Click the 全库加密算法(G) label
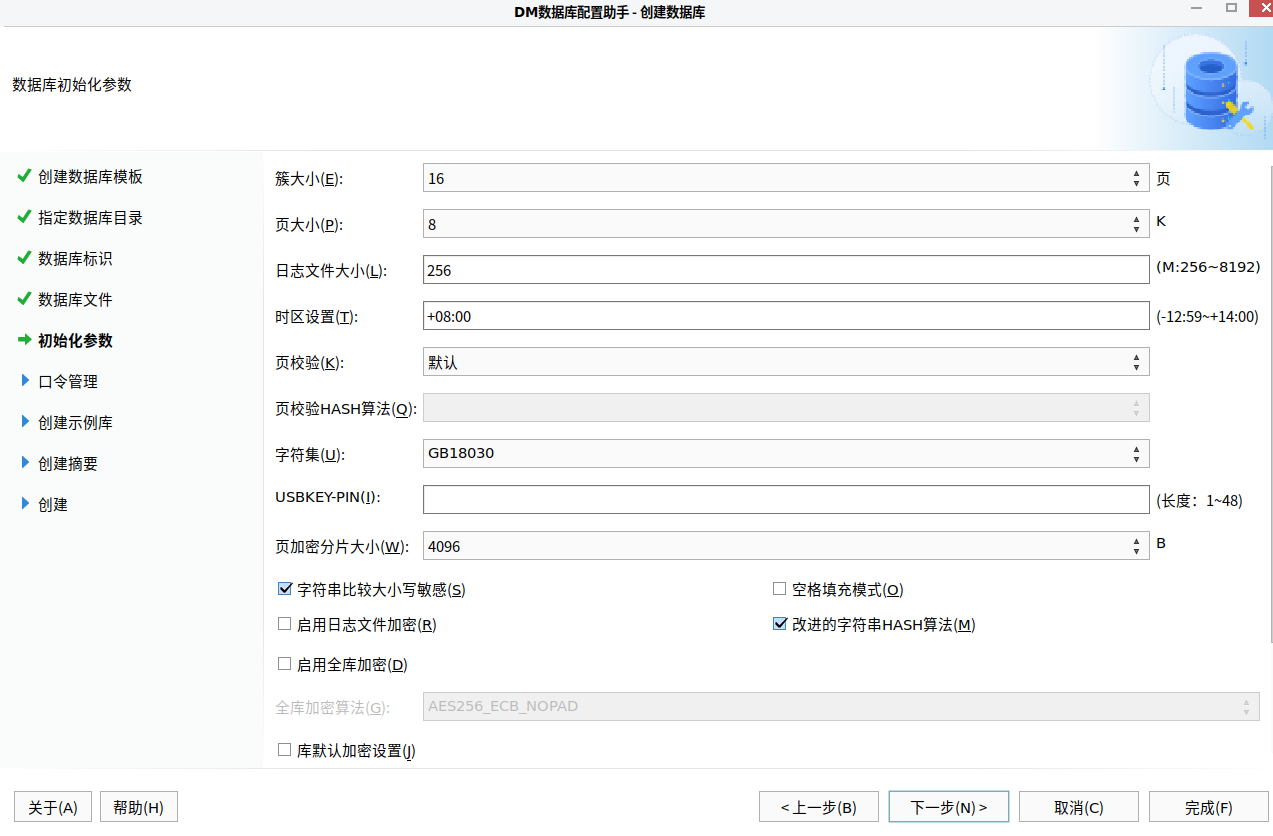The image size is (1273, 836). pyautogui.click(x=332, y=707)
